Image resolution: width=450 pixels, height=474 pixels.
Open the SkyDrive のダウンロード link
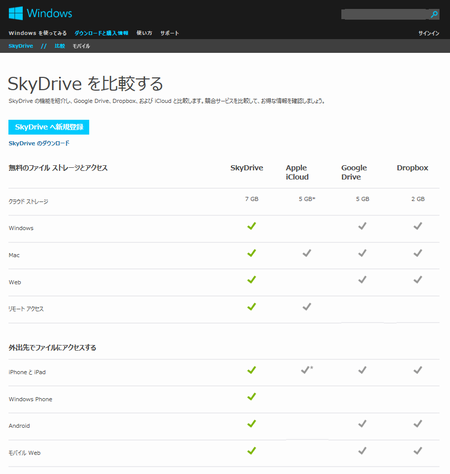pos(39,143)
